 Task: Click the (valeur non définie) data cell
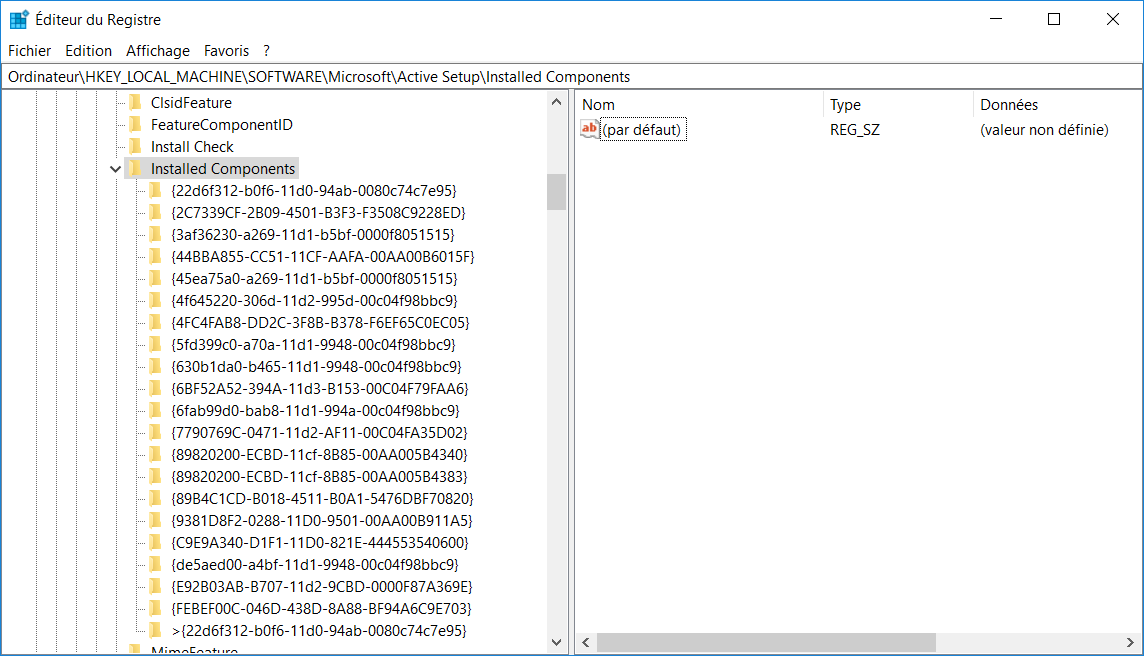coord(1044,130)
